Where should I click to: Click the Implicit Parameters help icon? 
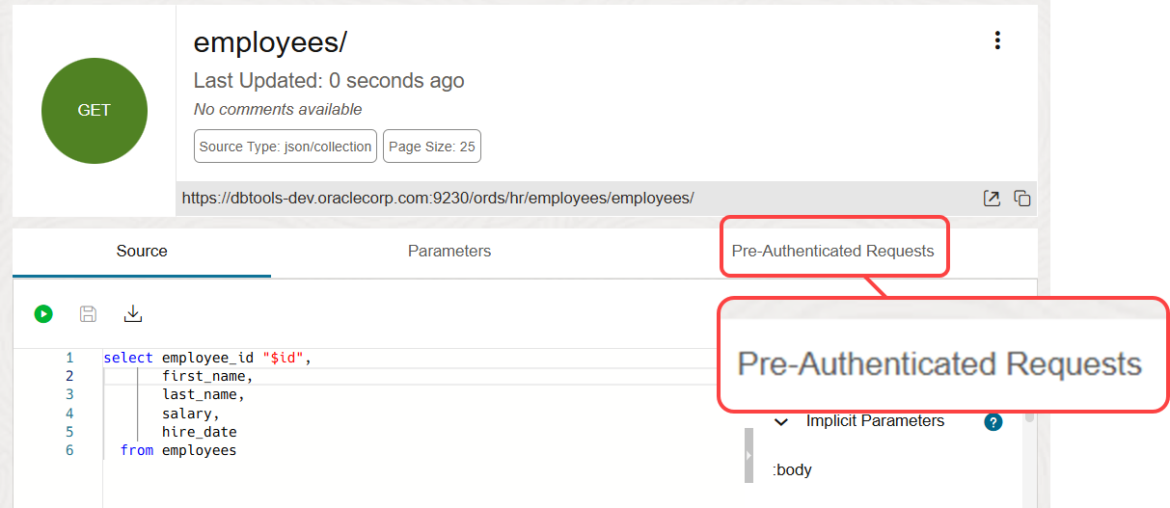pos(993,423)
